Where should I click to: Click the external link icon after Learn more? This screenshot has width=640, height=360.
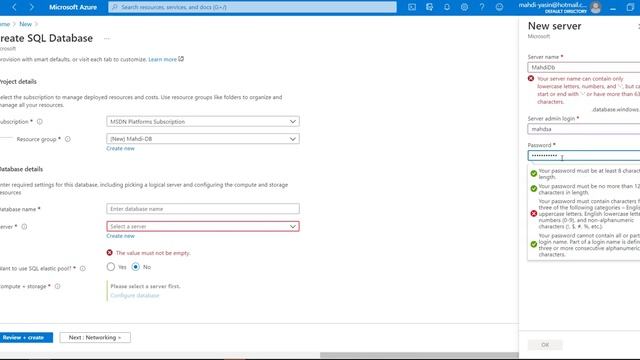[181, 59]
